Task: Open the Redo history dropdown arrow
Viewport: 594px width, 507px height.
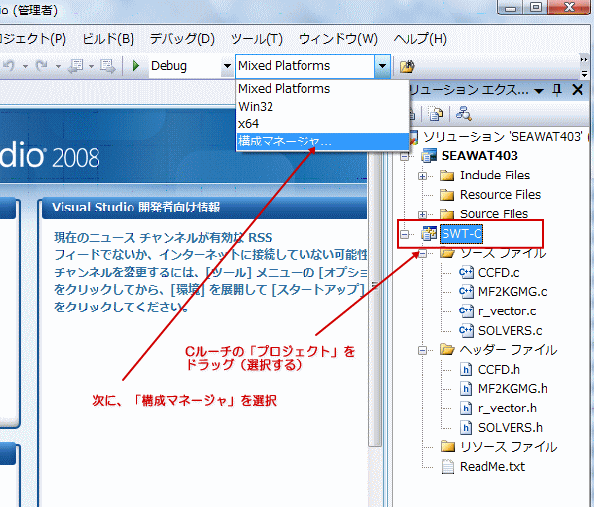Action: [x=58, y=66]
